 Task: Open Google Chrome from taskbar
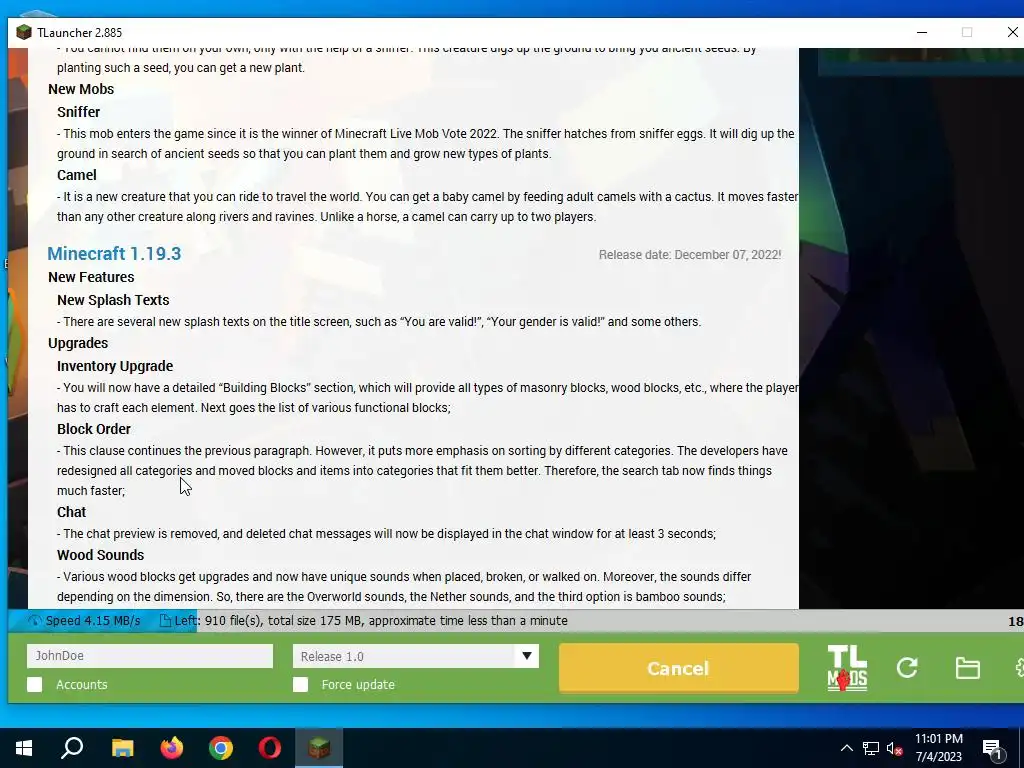221,748
